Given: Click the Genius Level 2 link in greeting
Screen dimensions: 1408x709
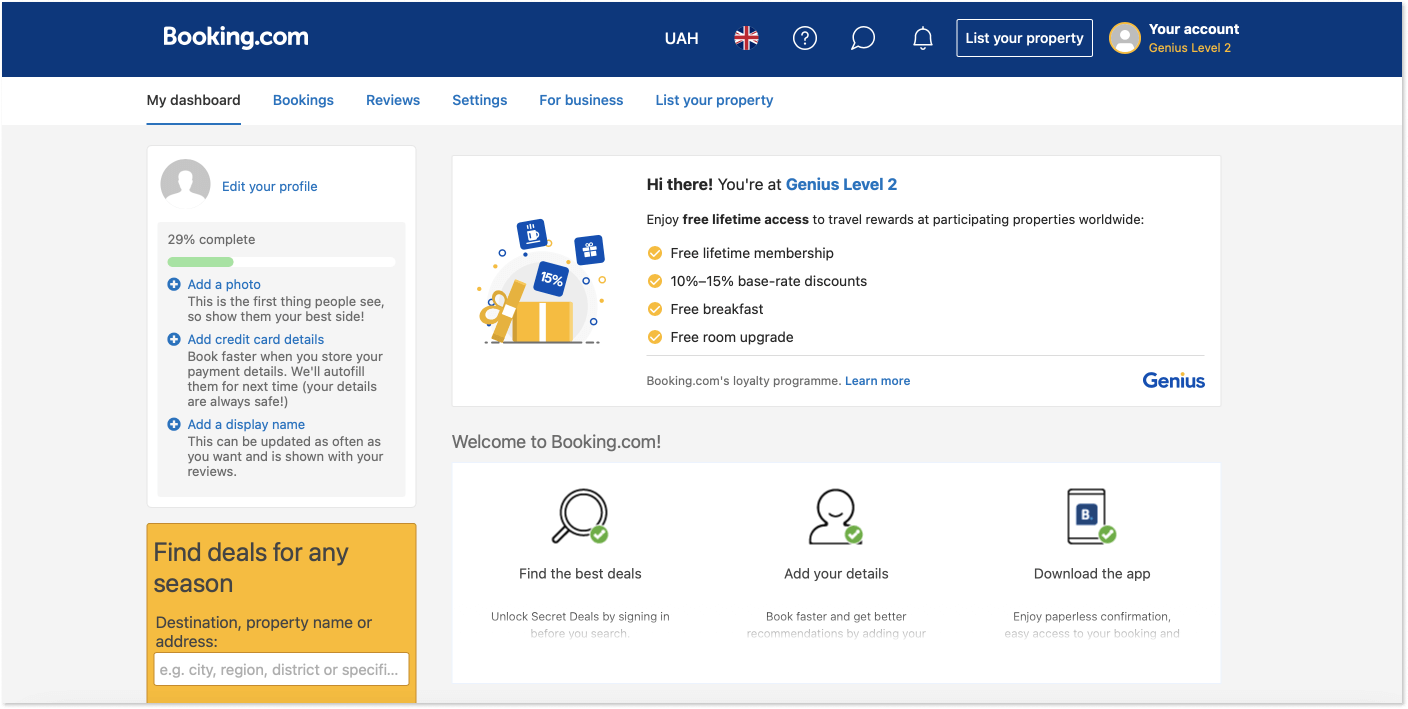Looking at the screenshot, I should click(x=841, y=184).
